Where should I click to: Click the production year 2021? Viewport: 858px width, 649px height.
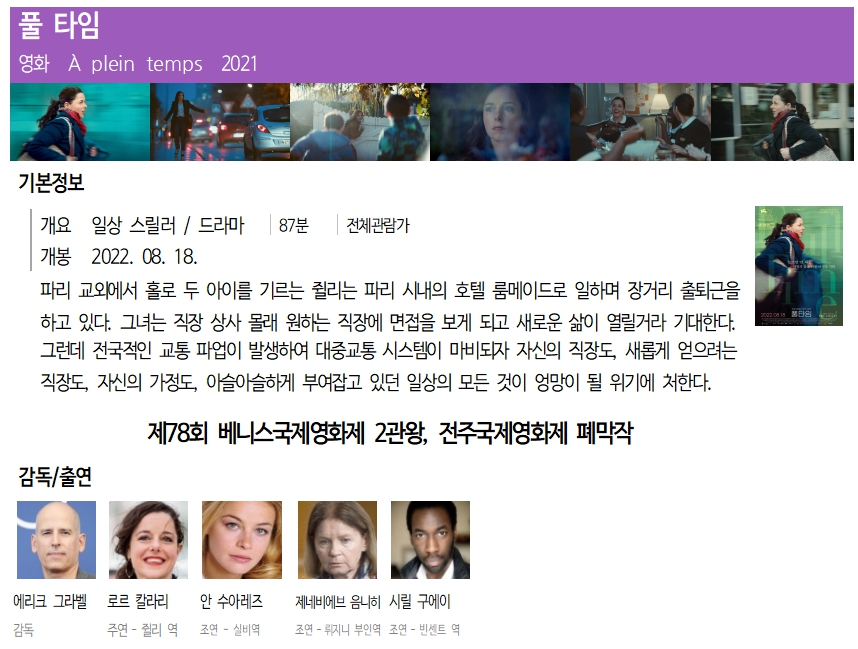pos(239,63)
